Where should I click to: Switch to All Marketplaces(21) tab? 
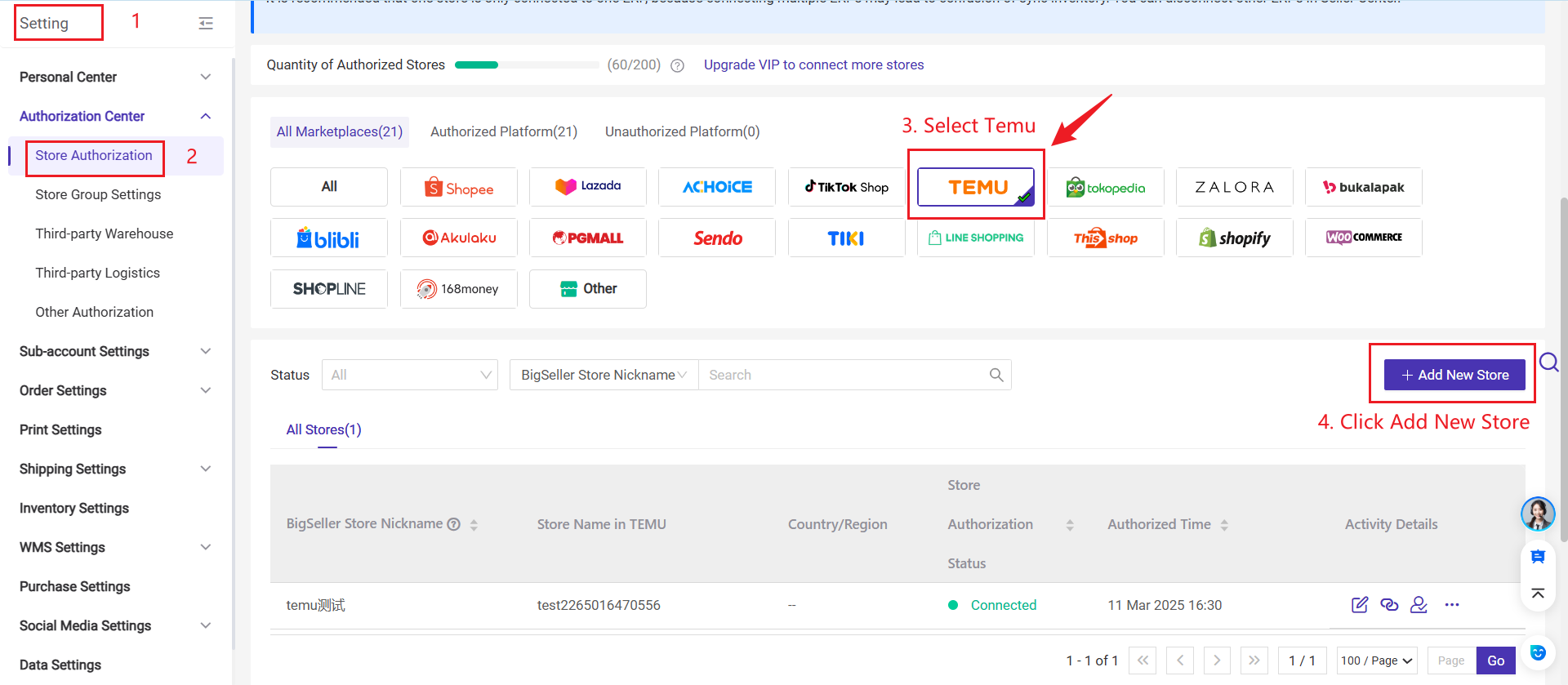340,131
